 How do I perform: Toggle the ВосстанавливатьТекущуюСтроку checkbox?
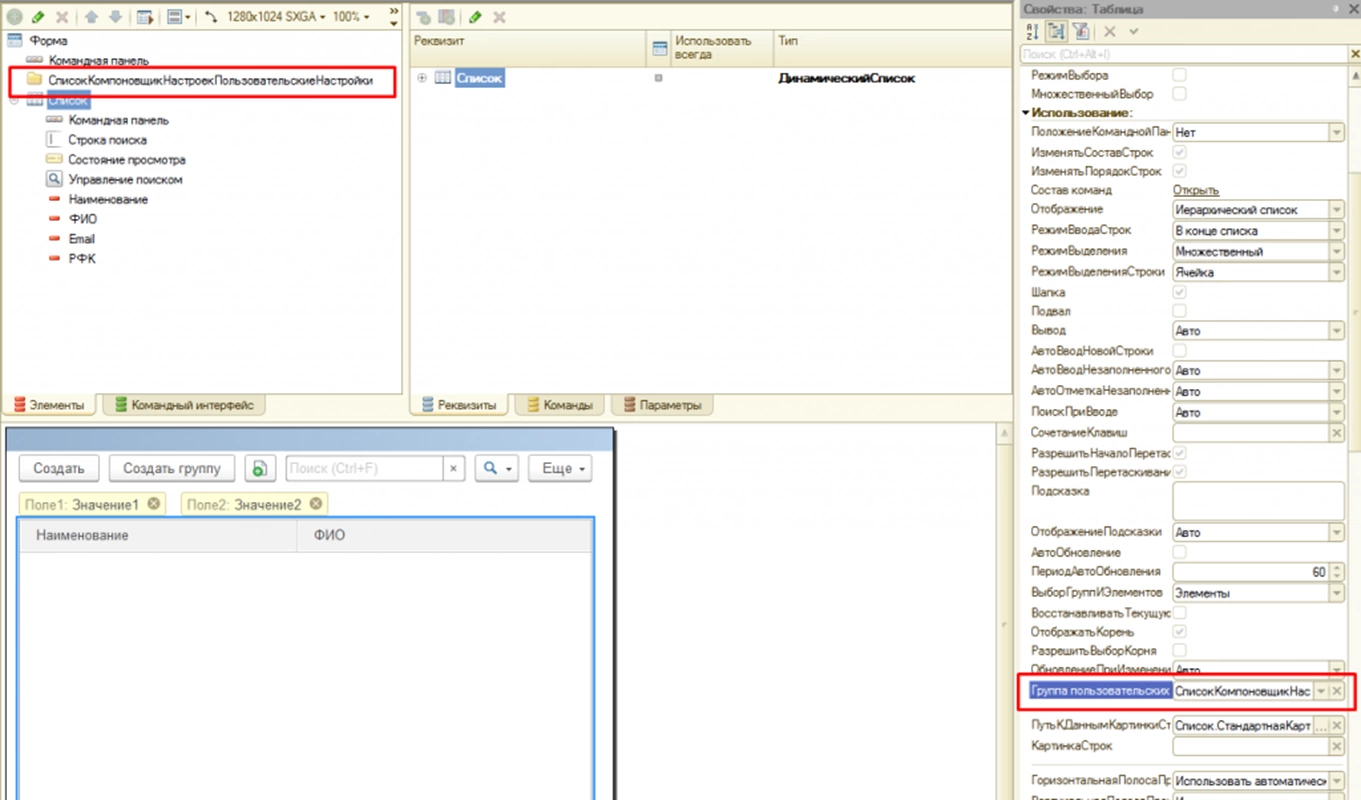1179,612
